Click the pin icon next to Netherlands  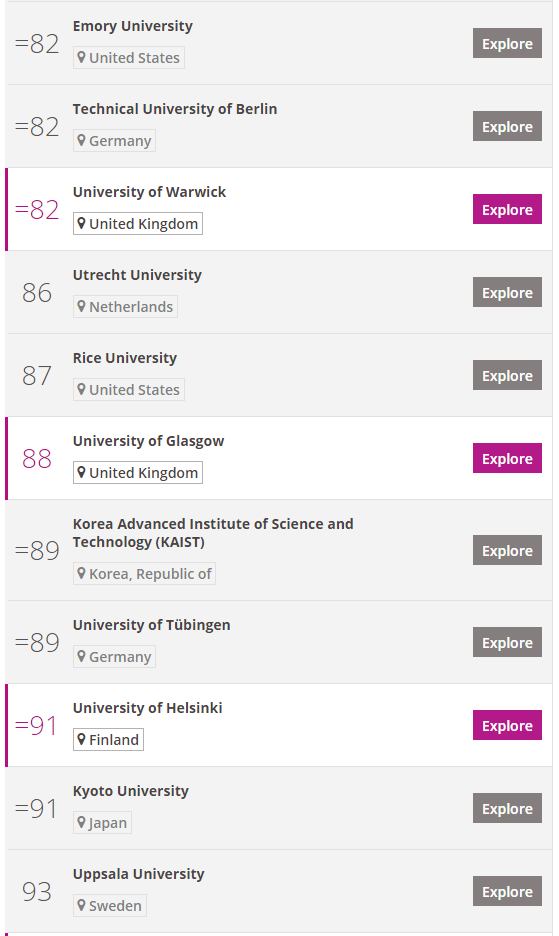point(81,306)
